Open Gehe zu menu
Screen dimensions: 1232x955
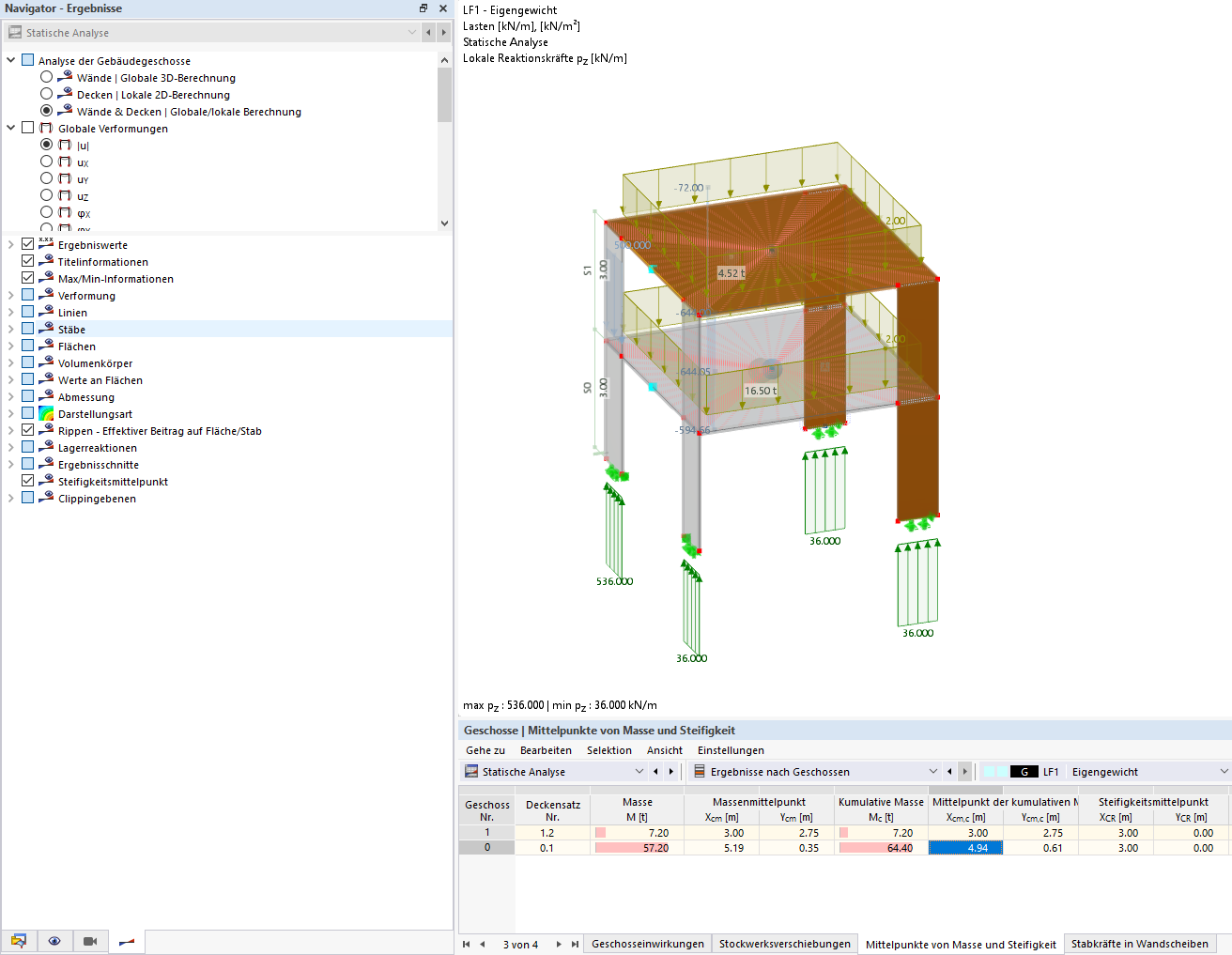pos(485,750)
